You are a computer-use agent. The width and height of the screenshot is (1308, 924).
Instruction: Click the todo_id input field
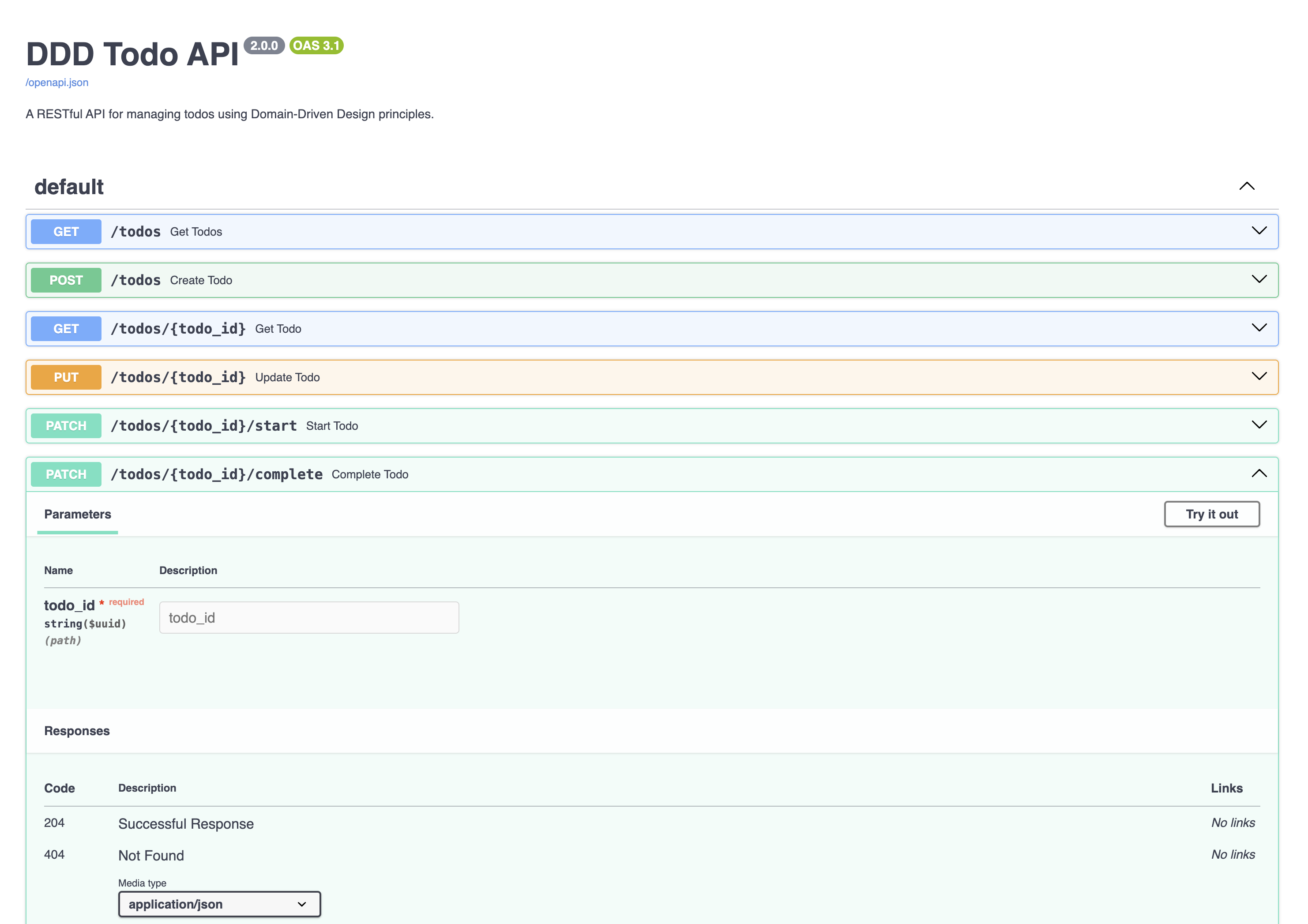pos(309,617)
